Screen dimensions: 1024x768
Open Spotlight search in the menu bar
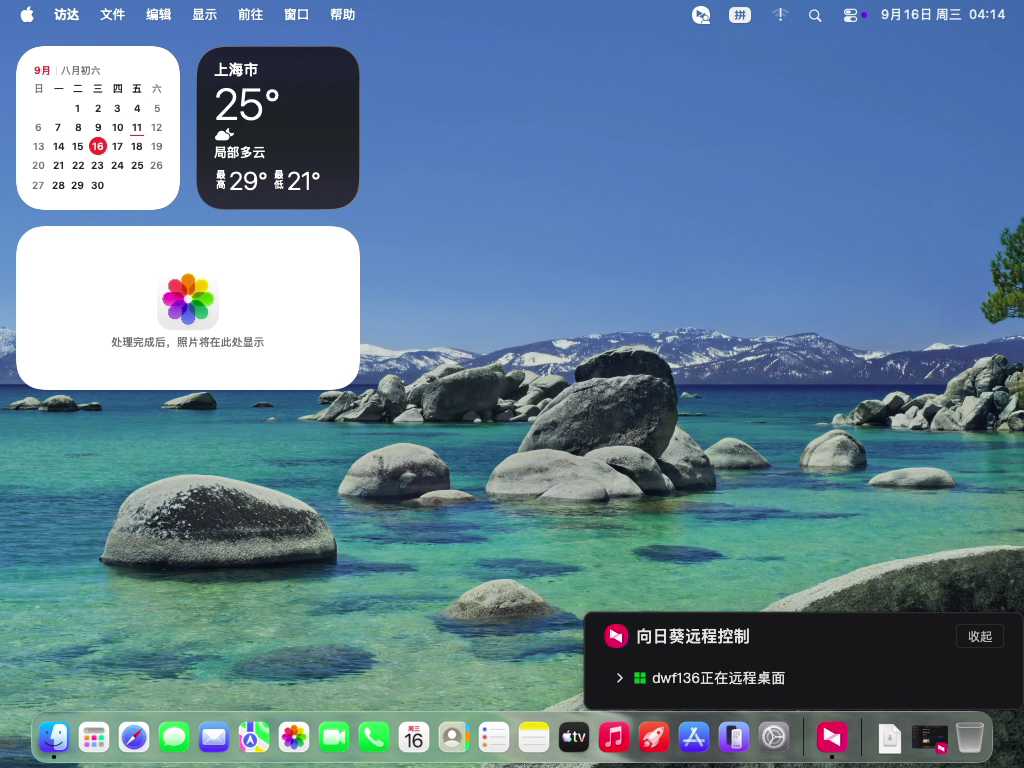(x=815, y=15)
